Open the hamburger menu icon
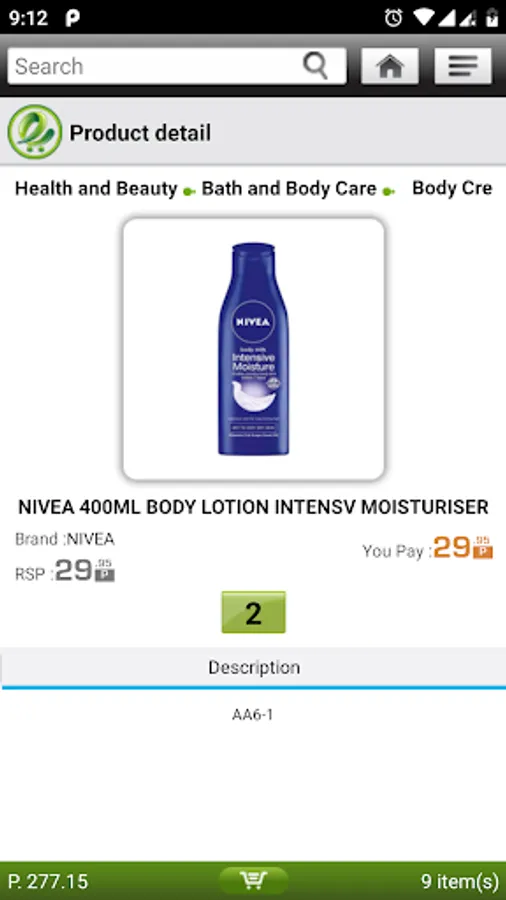The image size is (506, 900). (463, 66)
